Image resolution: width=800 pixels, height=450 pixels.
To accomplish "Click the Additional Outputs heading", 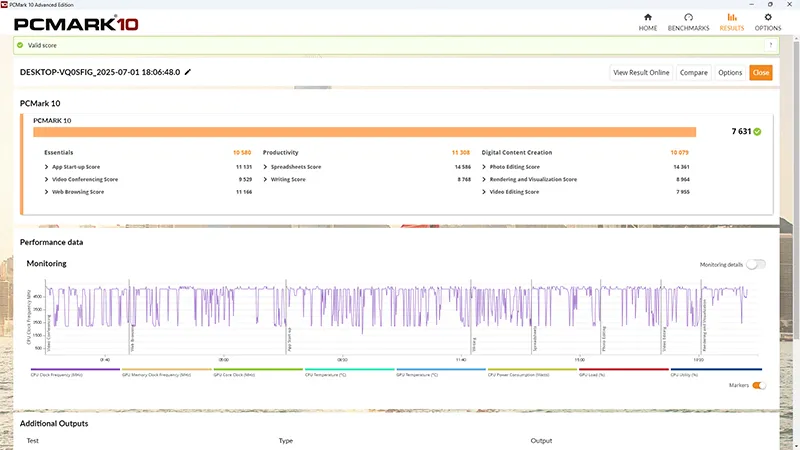I will (54, 423).
